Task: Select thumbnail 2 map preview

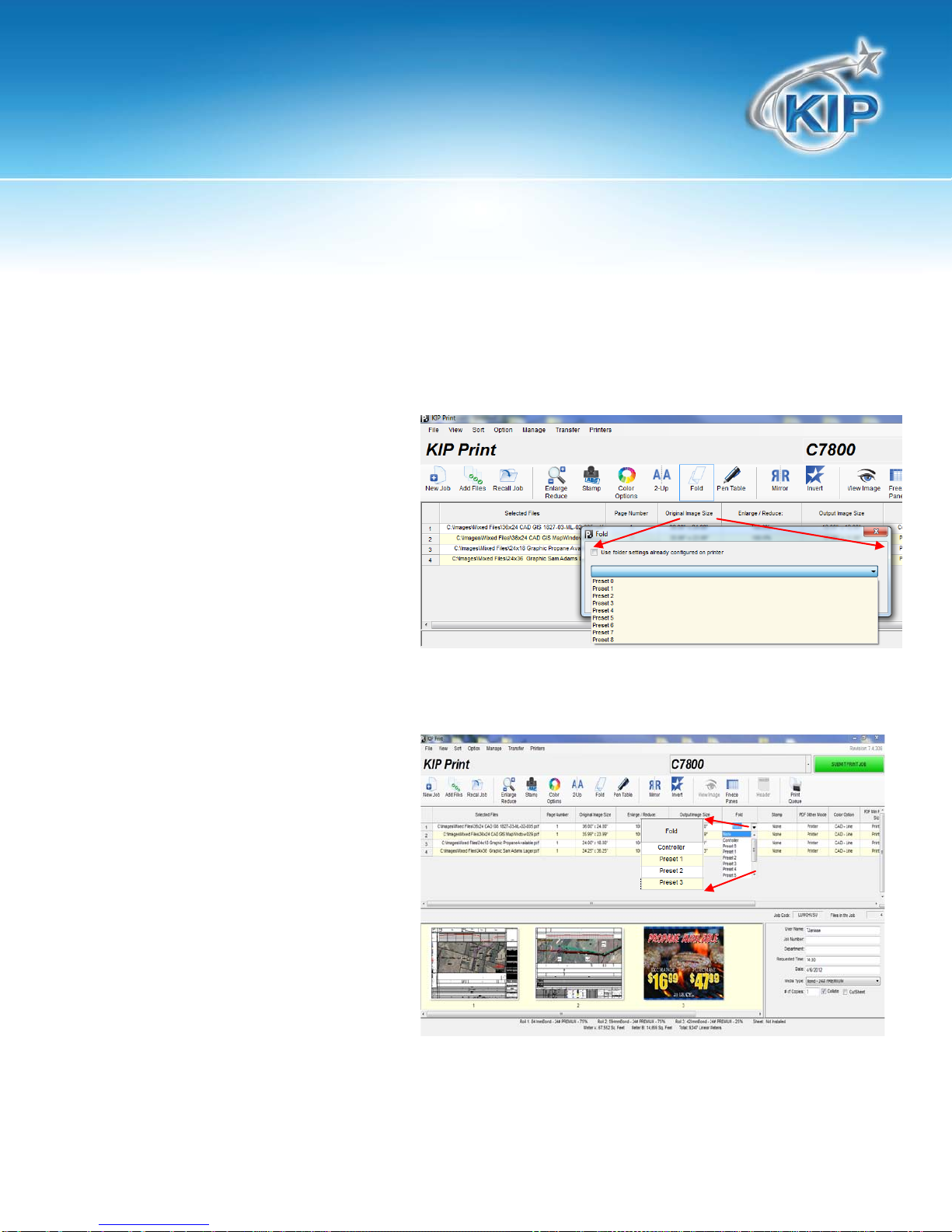Action: tap(579, 963)
